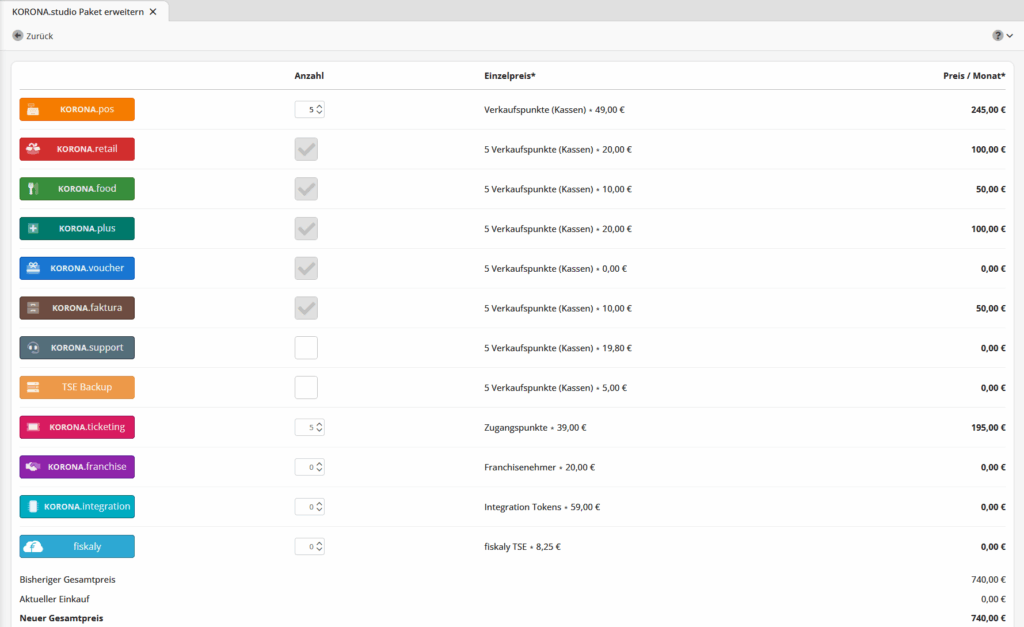Viewport: 1024px width, 627px height.
Task: Click the text 'Franchisenehmer • 20,00 €'
Action: (x=539, y=468)
